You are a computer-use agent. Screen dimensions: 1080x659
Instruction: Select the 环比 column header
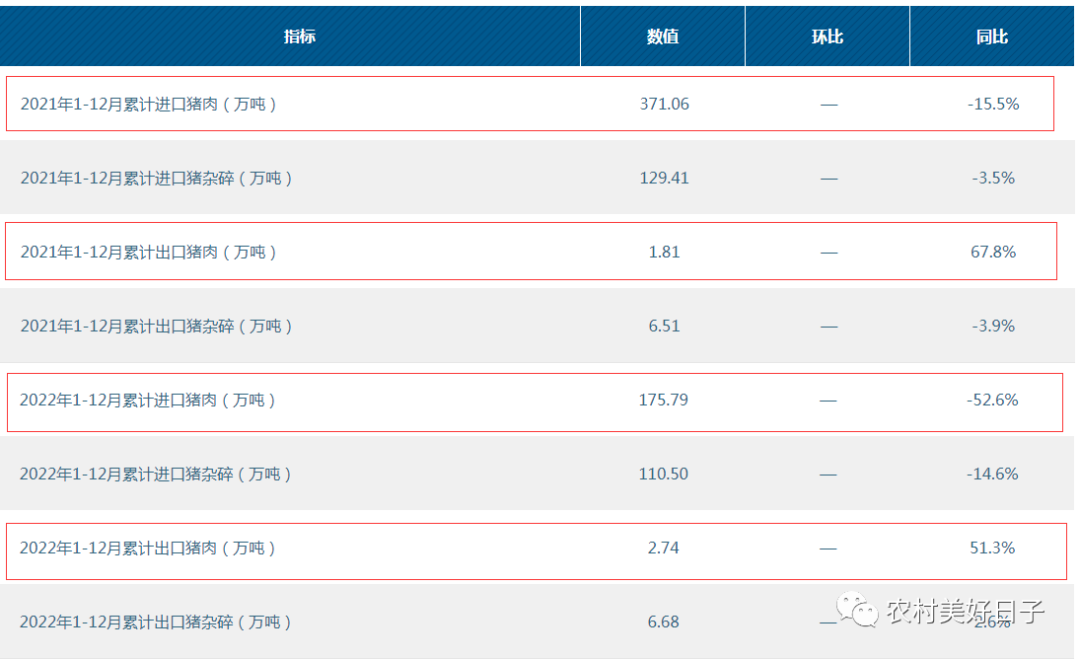(827, 37)
